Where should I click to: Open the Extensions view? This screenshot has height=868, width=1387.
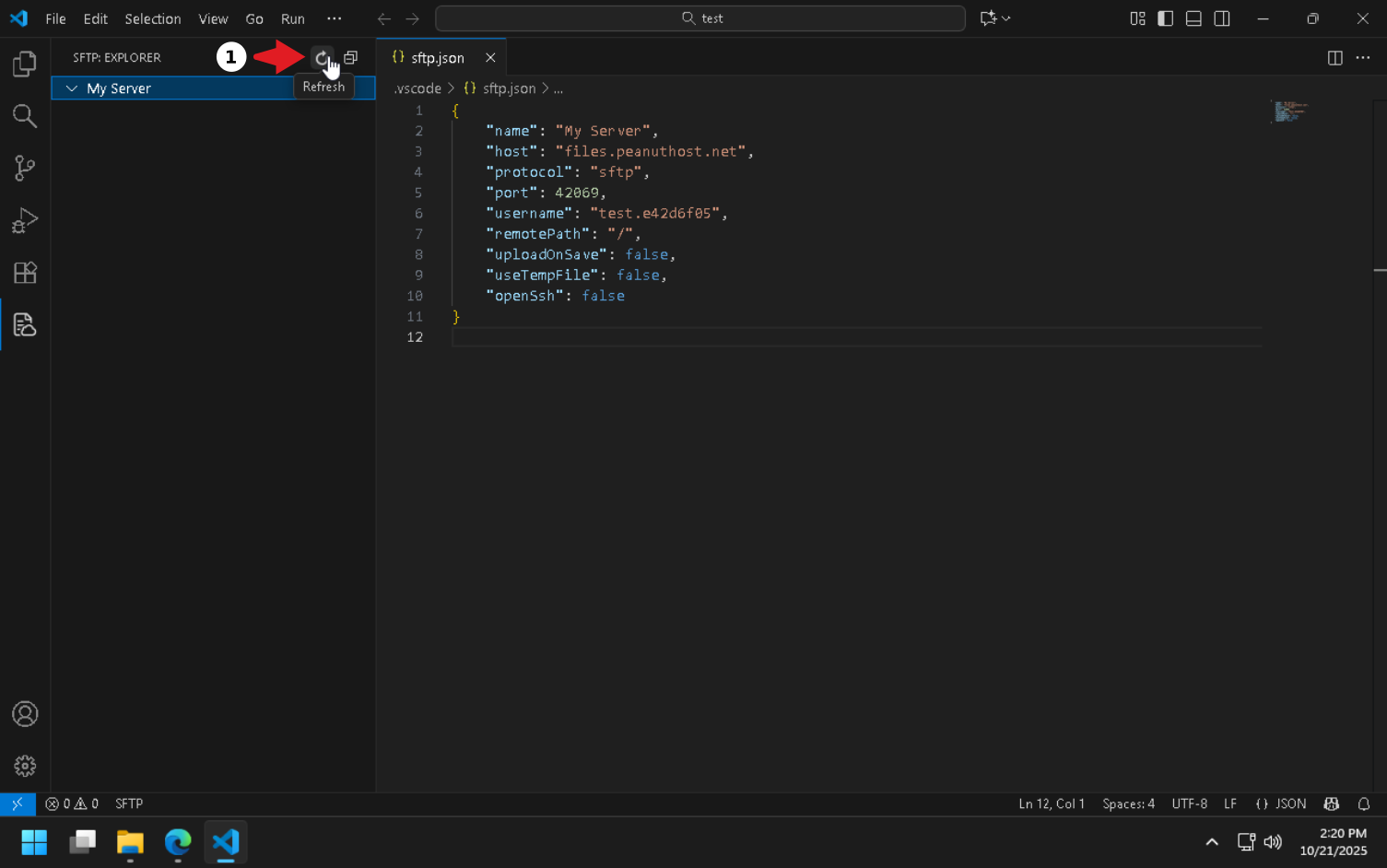(x=24, y=272)
